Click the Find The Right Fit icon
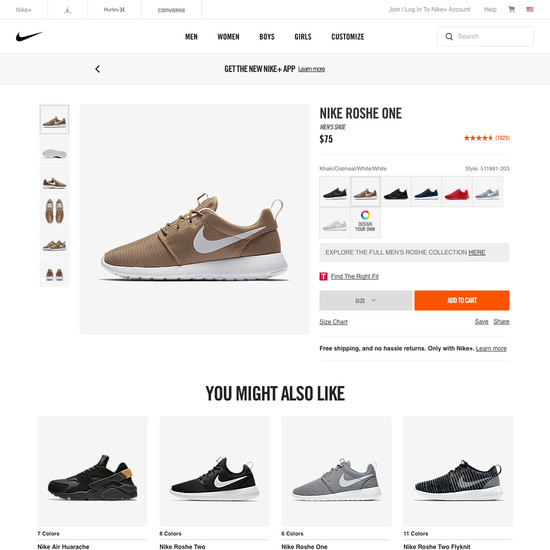This screenshot has height=550, width=550. click(323, 276)
